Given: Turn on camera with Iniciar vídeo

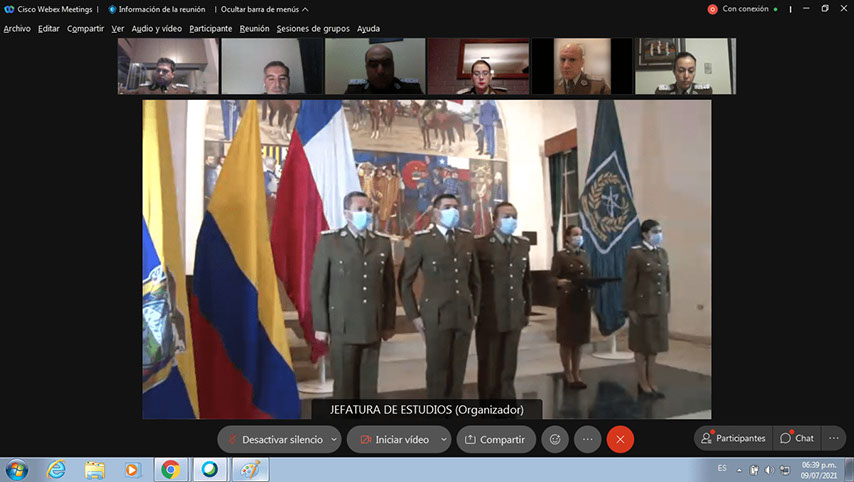Looking at the screenshot, I should pos(393,439).
